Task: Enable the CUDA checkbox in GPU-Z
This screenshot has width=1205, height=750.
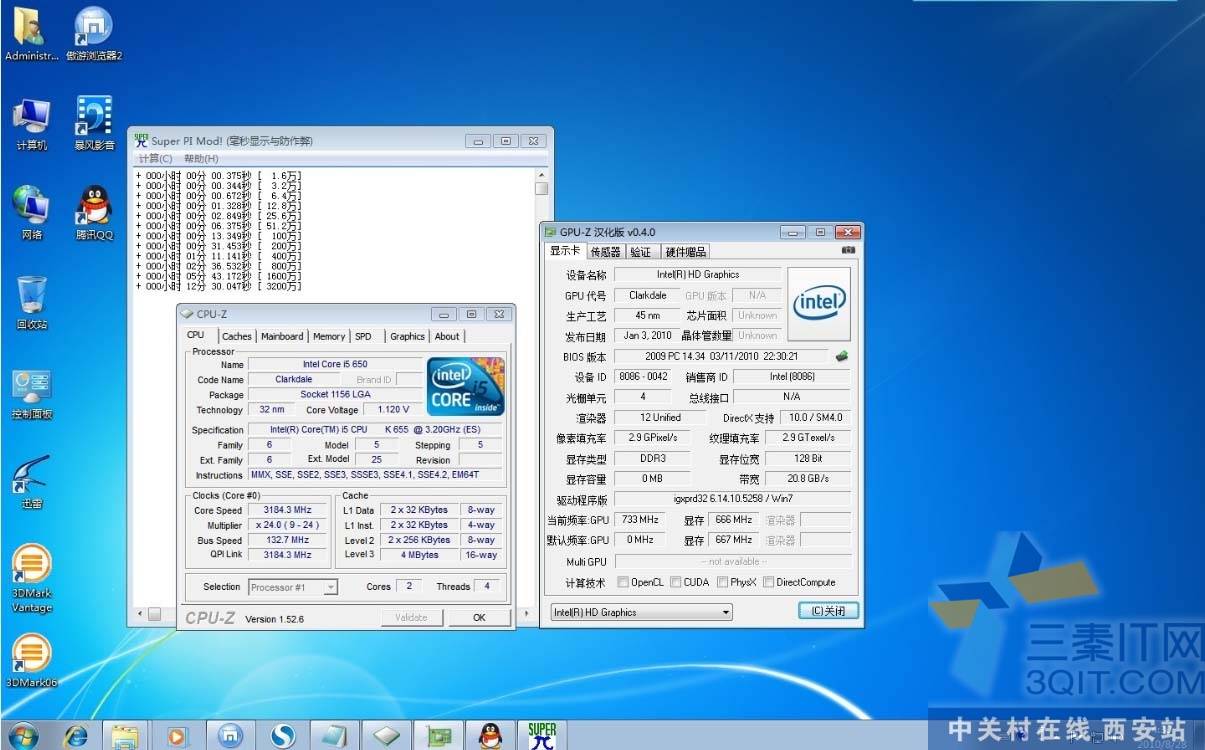Action: pos(676,582)
